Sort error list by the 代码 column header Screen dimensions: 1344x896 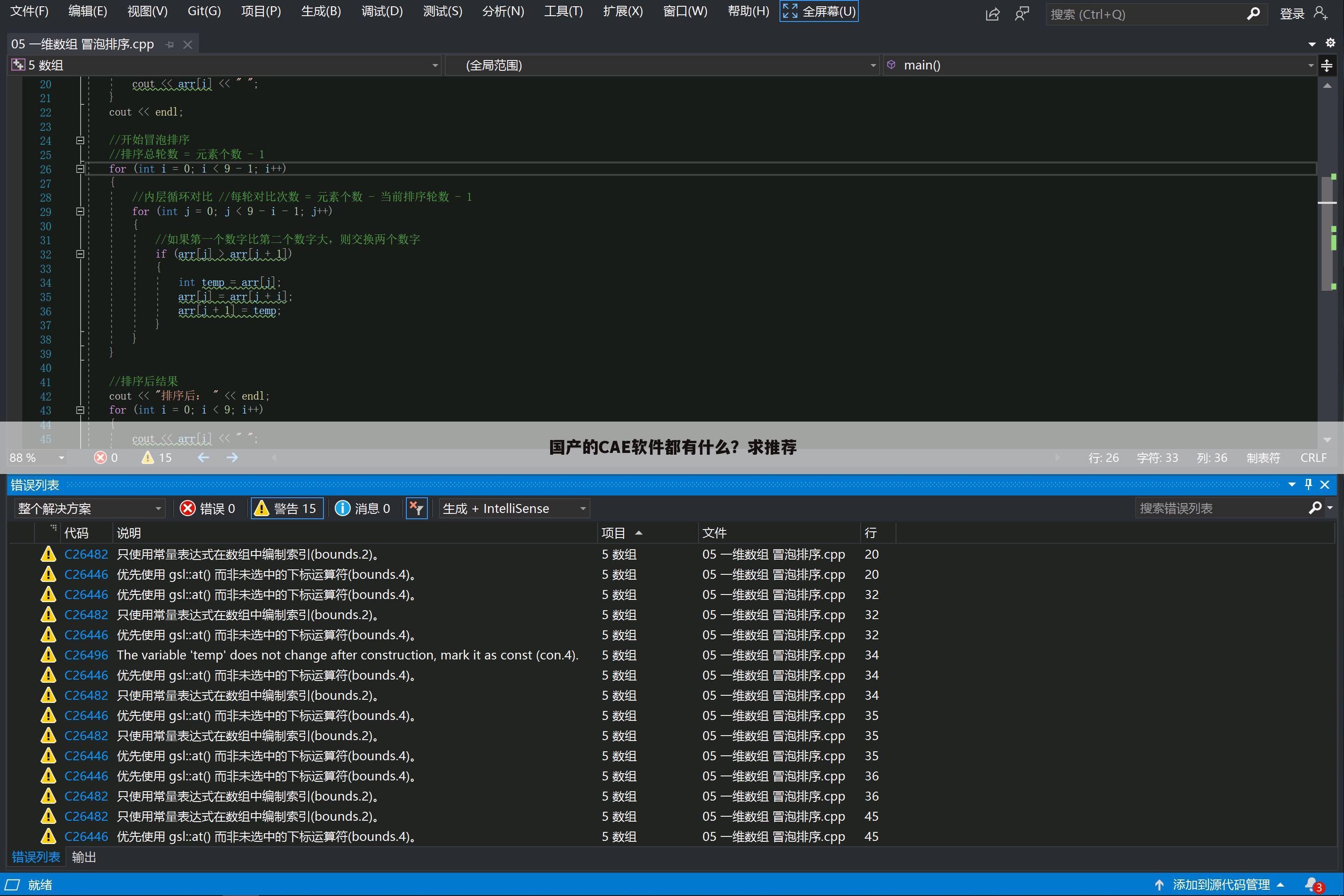[87, 533]
